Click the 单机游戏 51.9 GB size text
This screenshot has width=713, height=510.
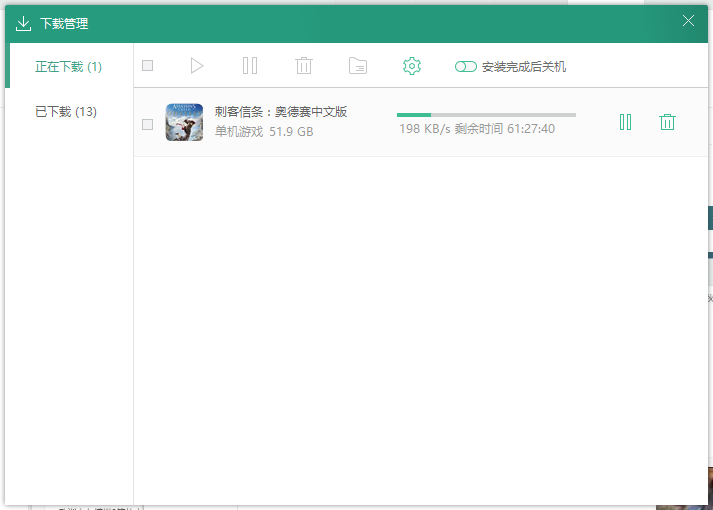(x=264, y=132)
